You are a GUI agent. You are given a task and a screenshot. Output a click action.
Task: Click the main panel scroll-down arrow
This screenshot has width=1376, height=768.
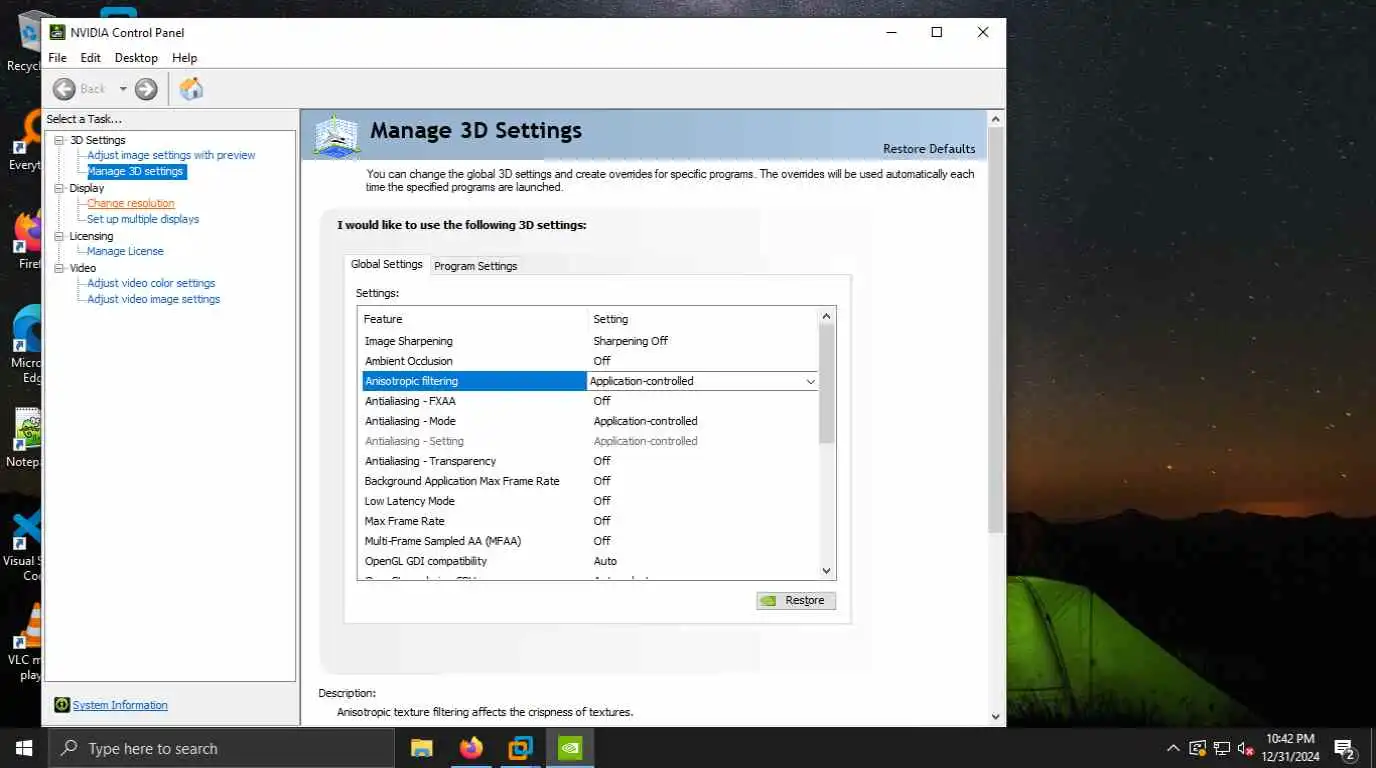995,716
